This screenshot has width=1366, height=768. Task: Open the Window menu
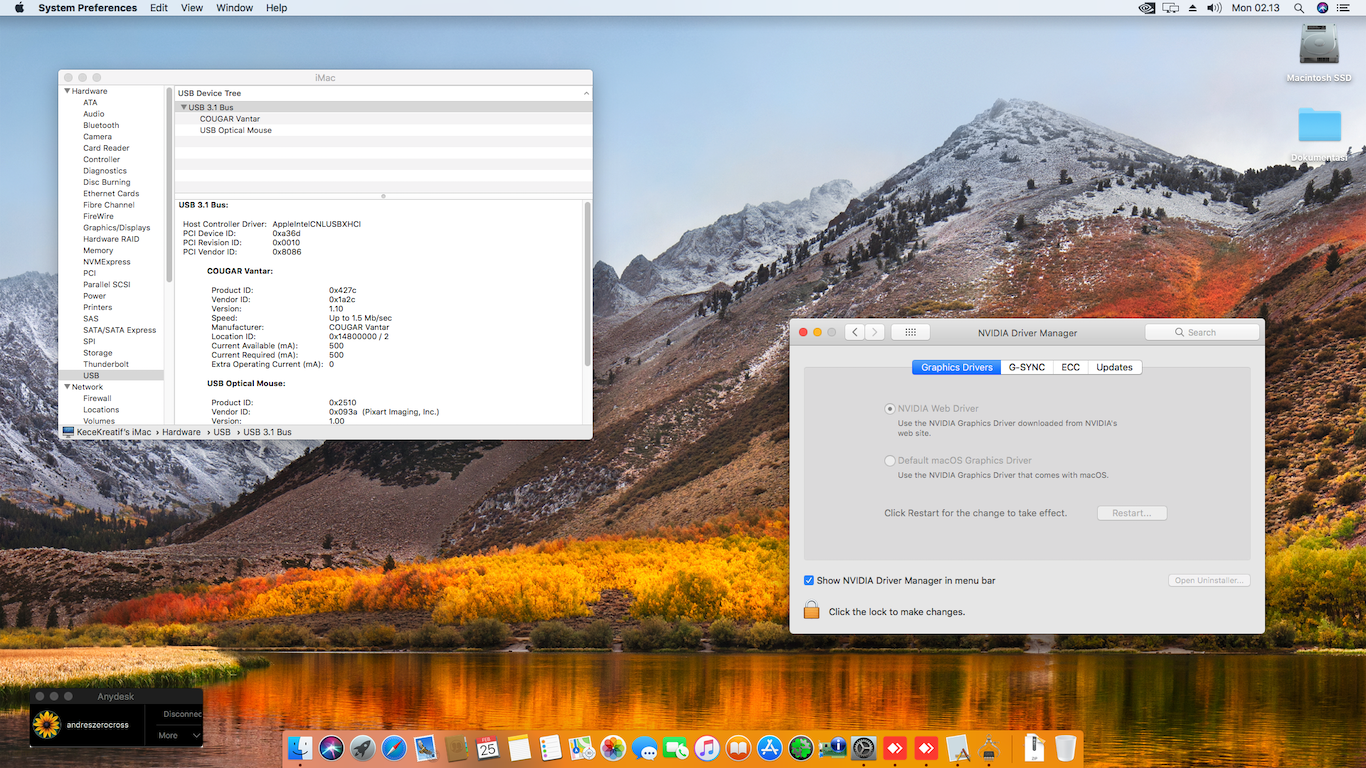point(235,8)
